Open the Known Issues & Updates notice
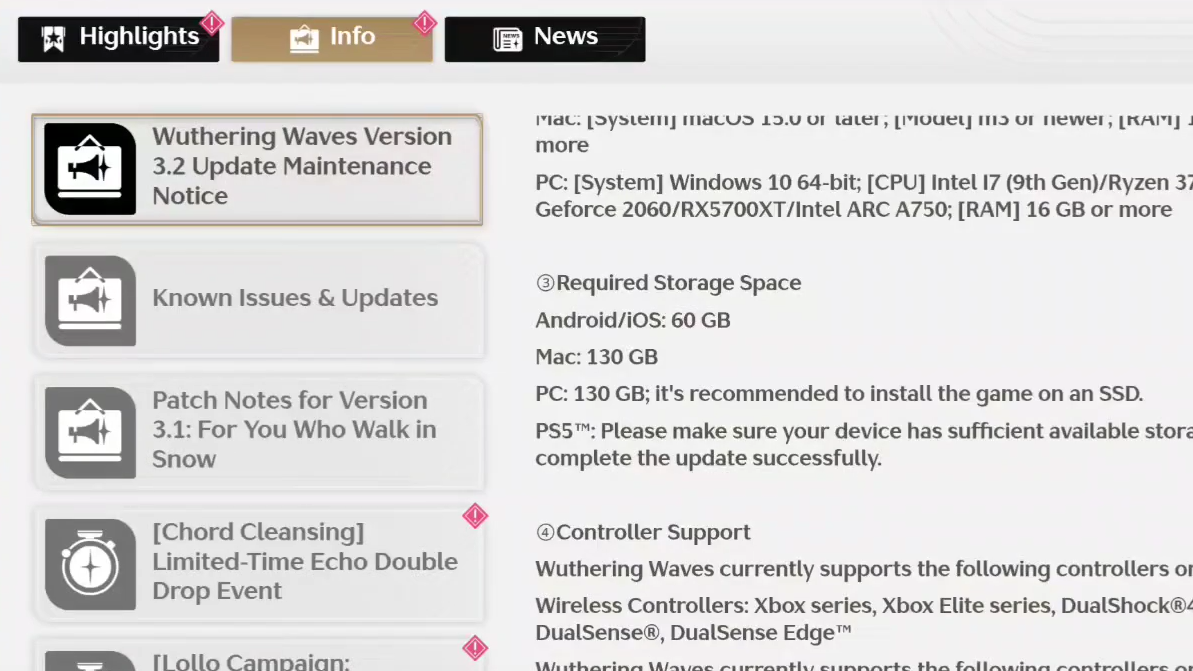This screenshot has width=1193, height=671. 294,298
